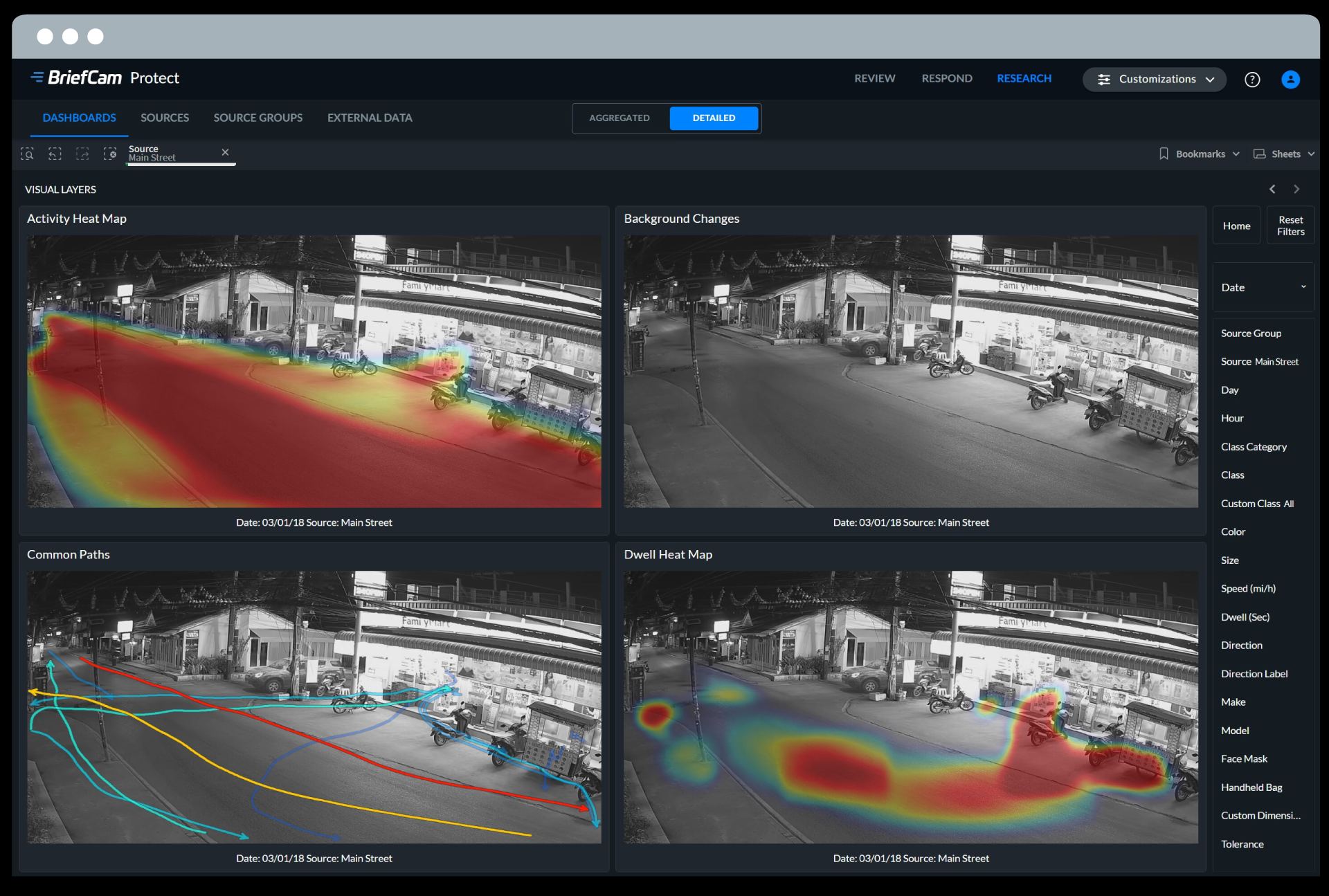Image resolution: width=1329 pixels, height=896 pixels.
Task: Expand the Bookmarks dropdown
Action: (1200, 154)
